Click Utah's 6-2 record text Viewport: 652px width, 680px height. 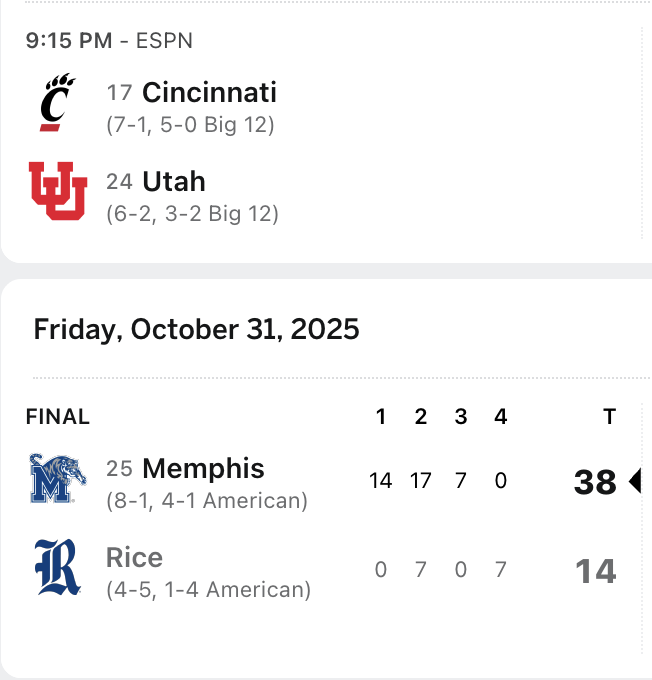(192, 214)
